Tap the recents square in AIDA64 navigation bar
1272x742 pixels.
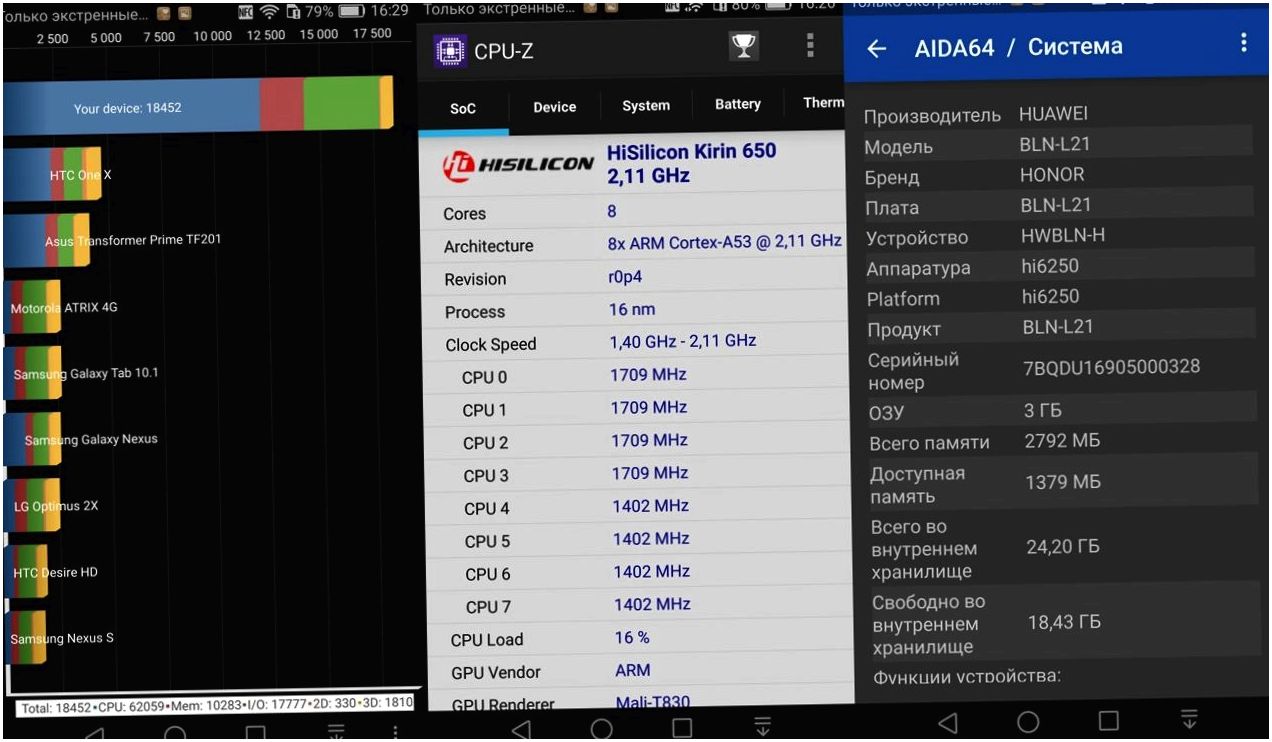point(1108,720)
